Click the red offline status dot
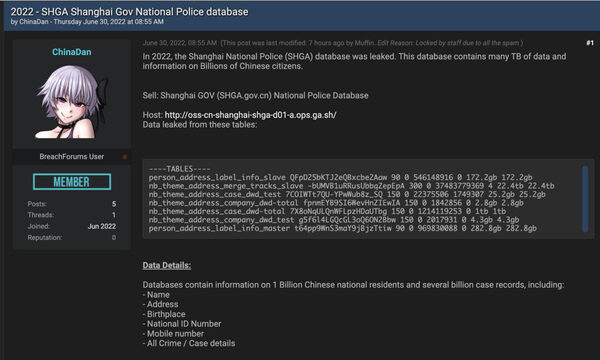 [x=125, y=157]
